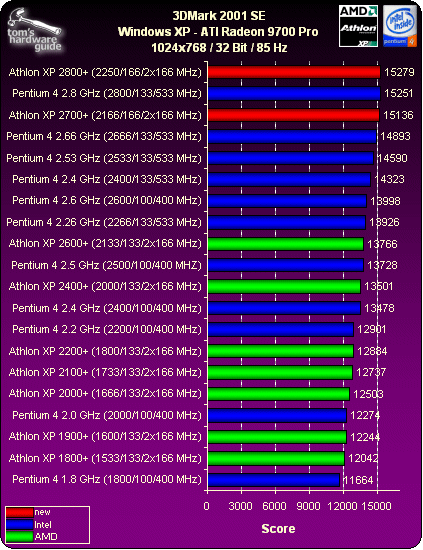Click the AMD Athlon XP logo
Image resolution: width=423 pixels, height=550 pixels.
[x=358, y=26]
